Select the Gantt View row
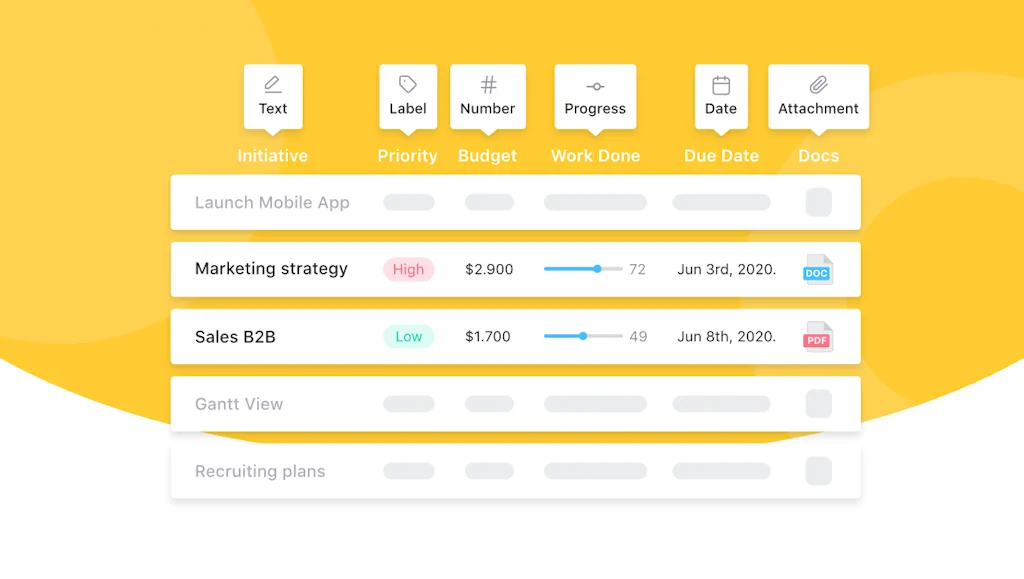 point(239,404)
